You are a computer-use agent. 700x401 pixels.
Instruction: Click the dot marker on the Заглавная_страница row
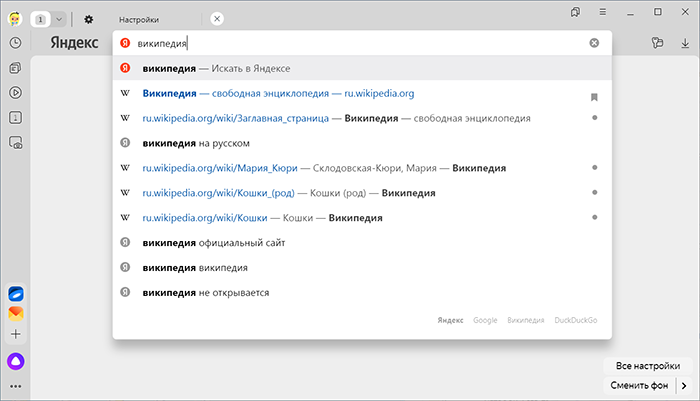coord(595,118)
